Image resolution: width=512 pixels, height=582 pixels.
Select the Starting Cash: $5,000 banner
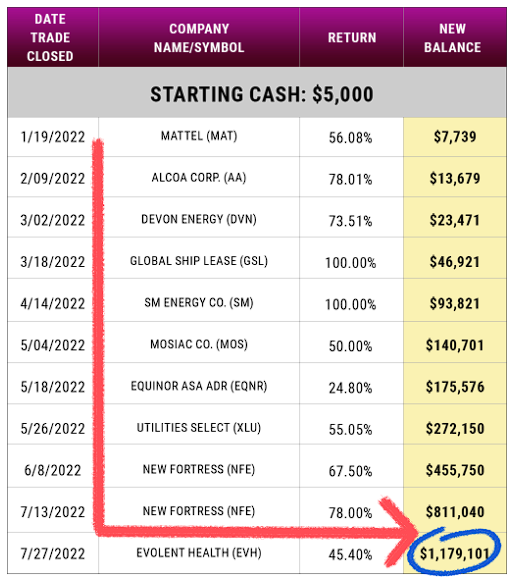point(257,93)
